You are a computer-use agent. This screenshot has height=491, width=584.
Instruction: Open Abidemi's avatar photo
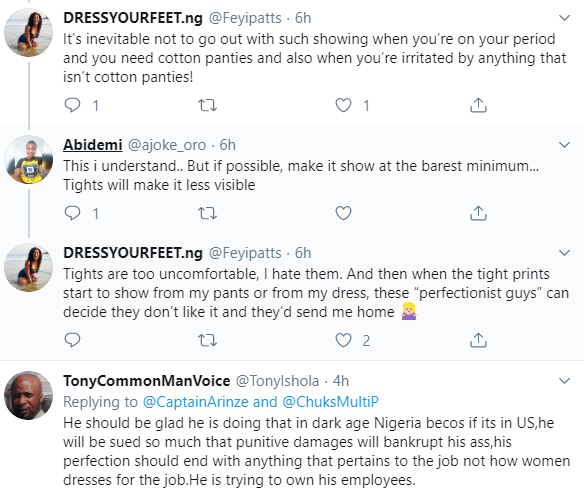(x=28, y=159)
